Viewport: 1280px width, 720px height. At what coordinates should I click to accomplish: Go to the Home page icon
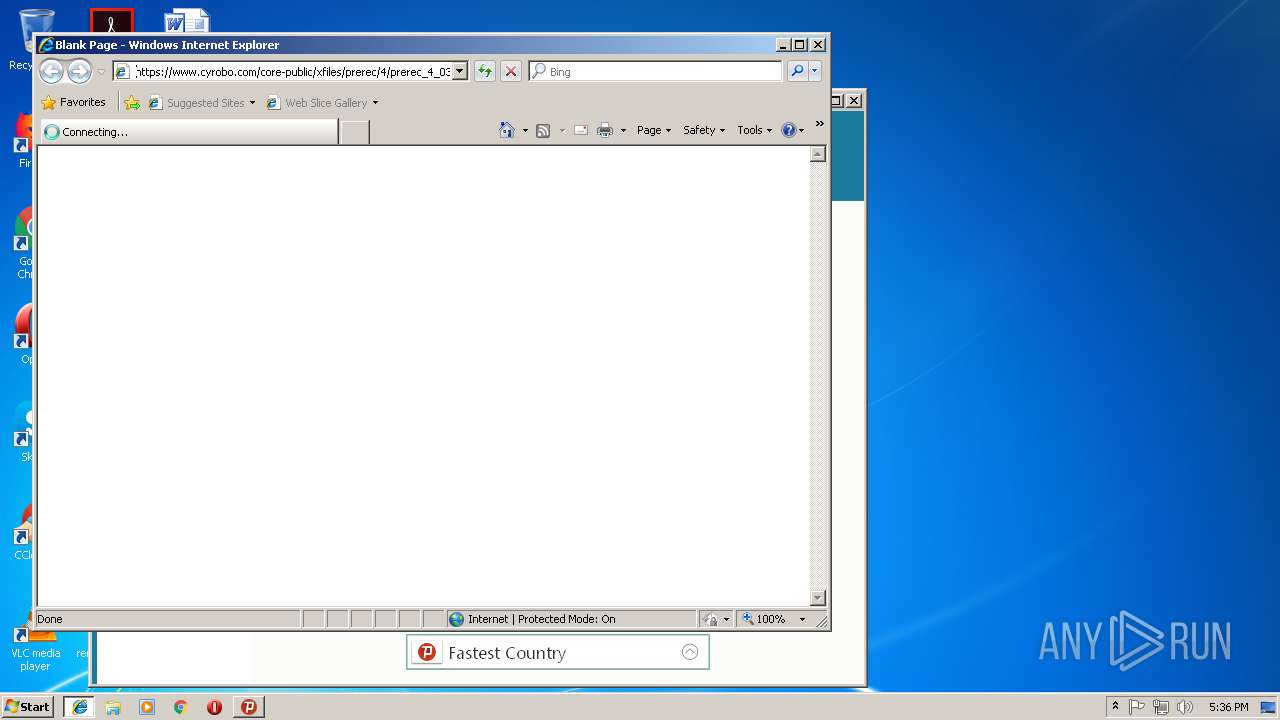[x=507, y=130]
